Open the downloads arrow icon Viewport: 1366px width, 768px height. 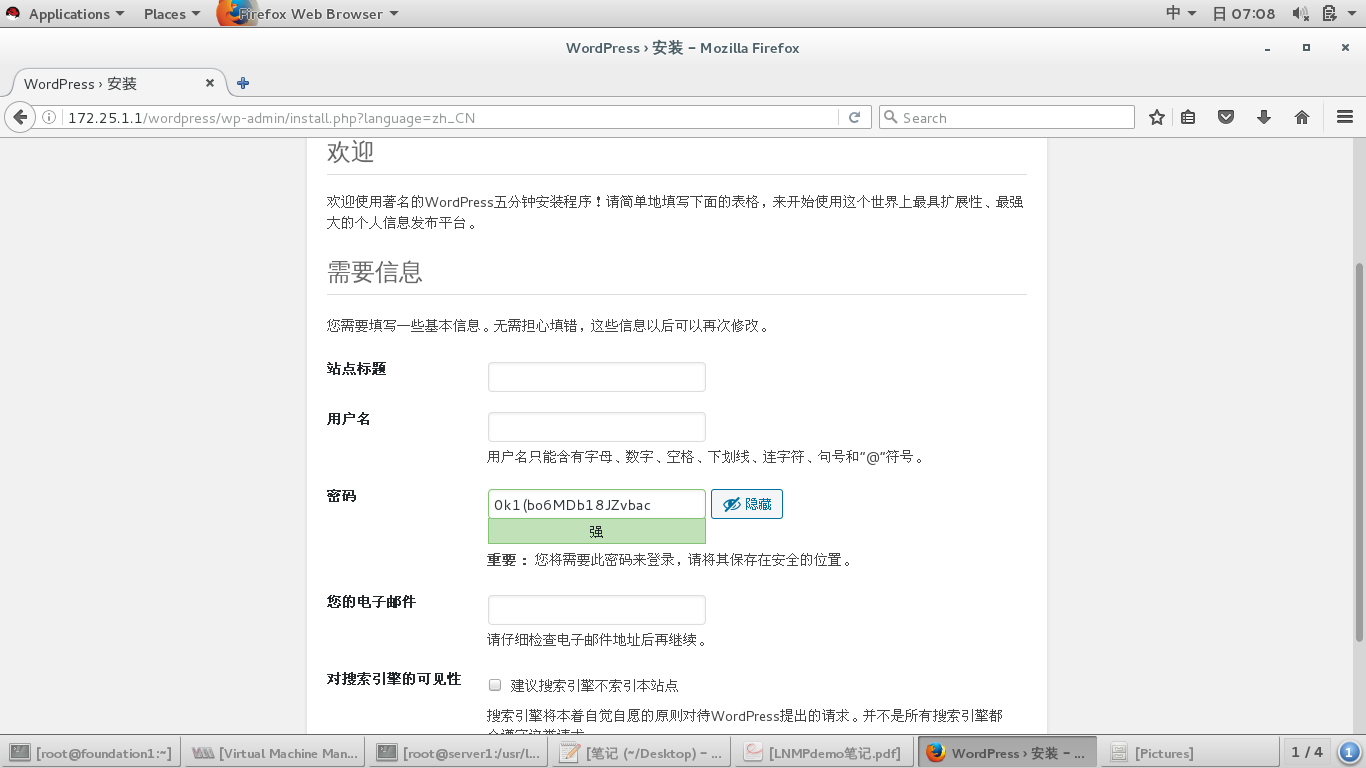1264,117
